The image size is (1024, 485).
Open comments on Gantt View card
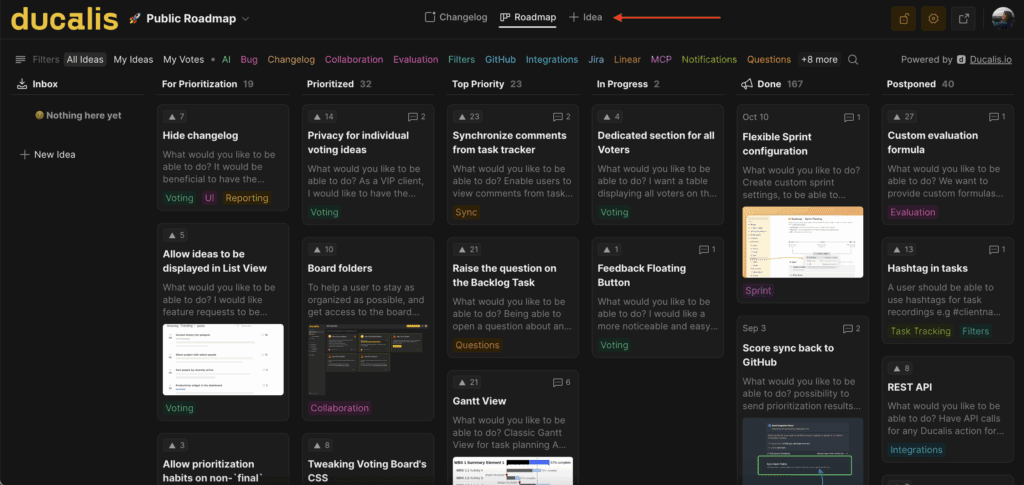pyautogui.click(x=562, y=383)
